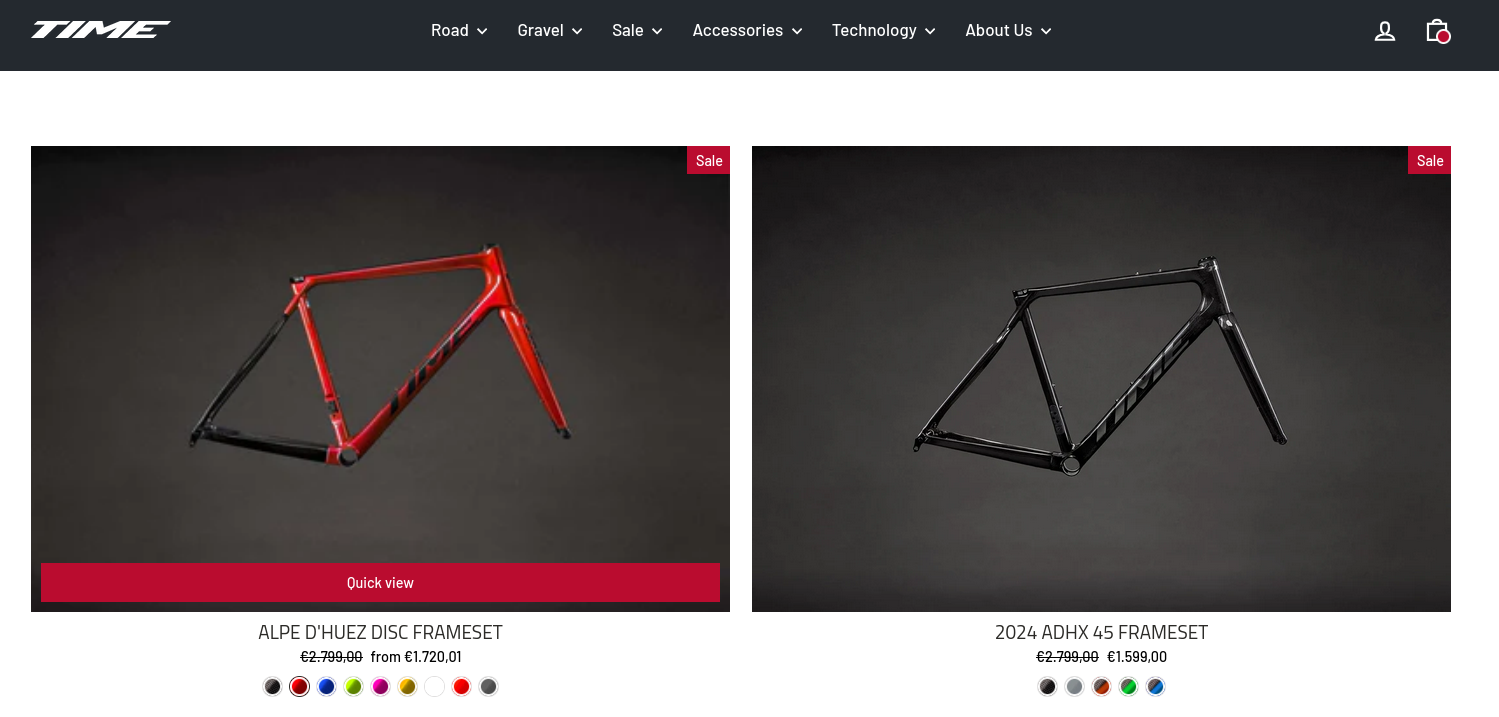Expand the Gravel dropdown menu
This screenshot has width=1499, height=717.
click(x=550, y=31)
